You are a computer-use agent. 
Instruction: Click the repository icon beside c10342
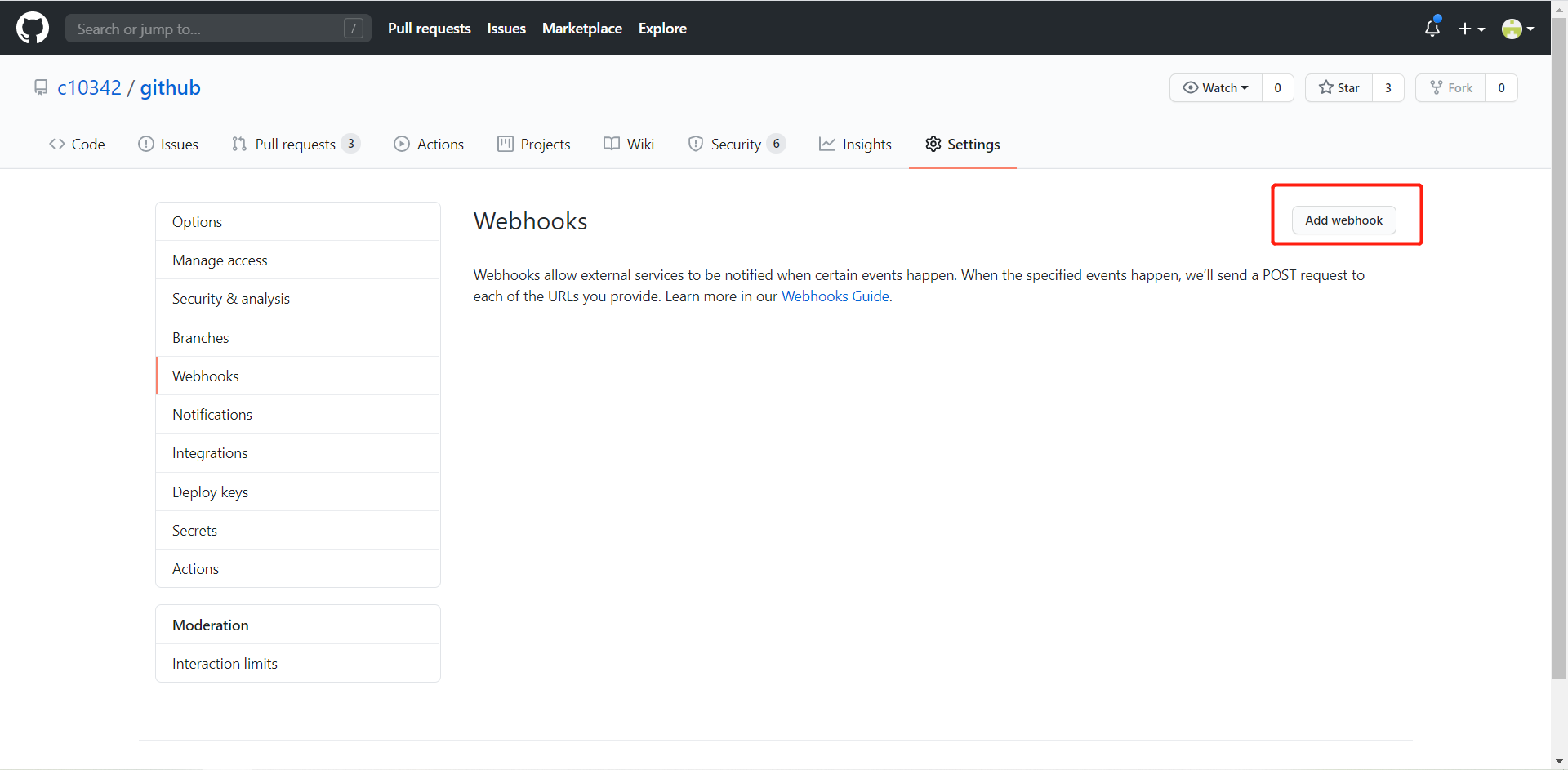[41, 87]
